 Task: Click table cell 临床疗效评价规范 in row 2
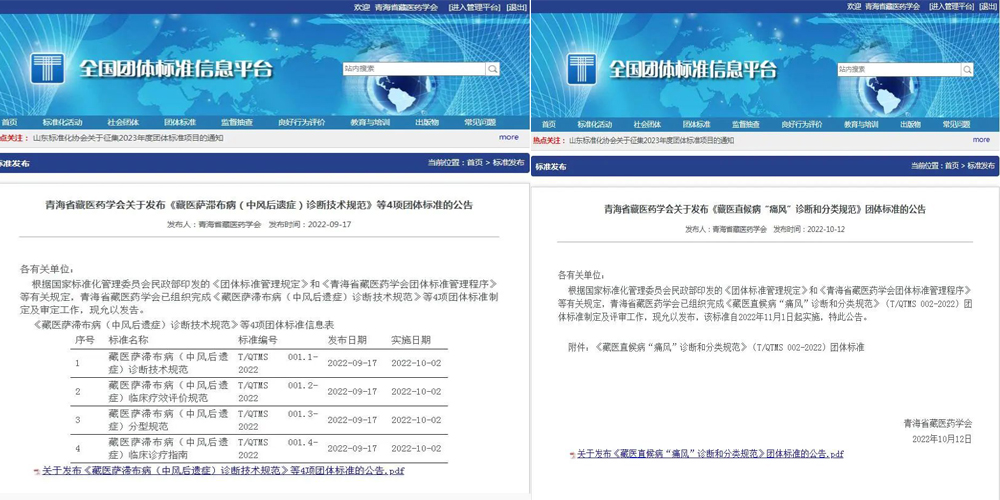[x=167, y=392]
